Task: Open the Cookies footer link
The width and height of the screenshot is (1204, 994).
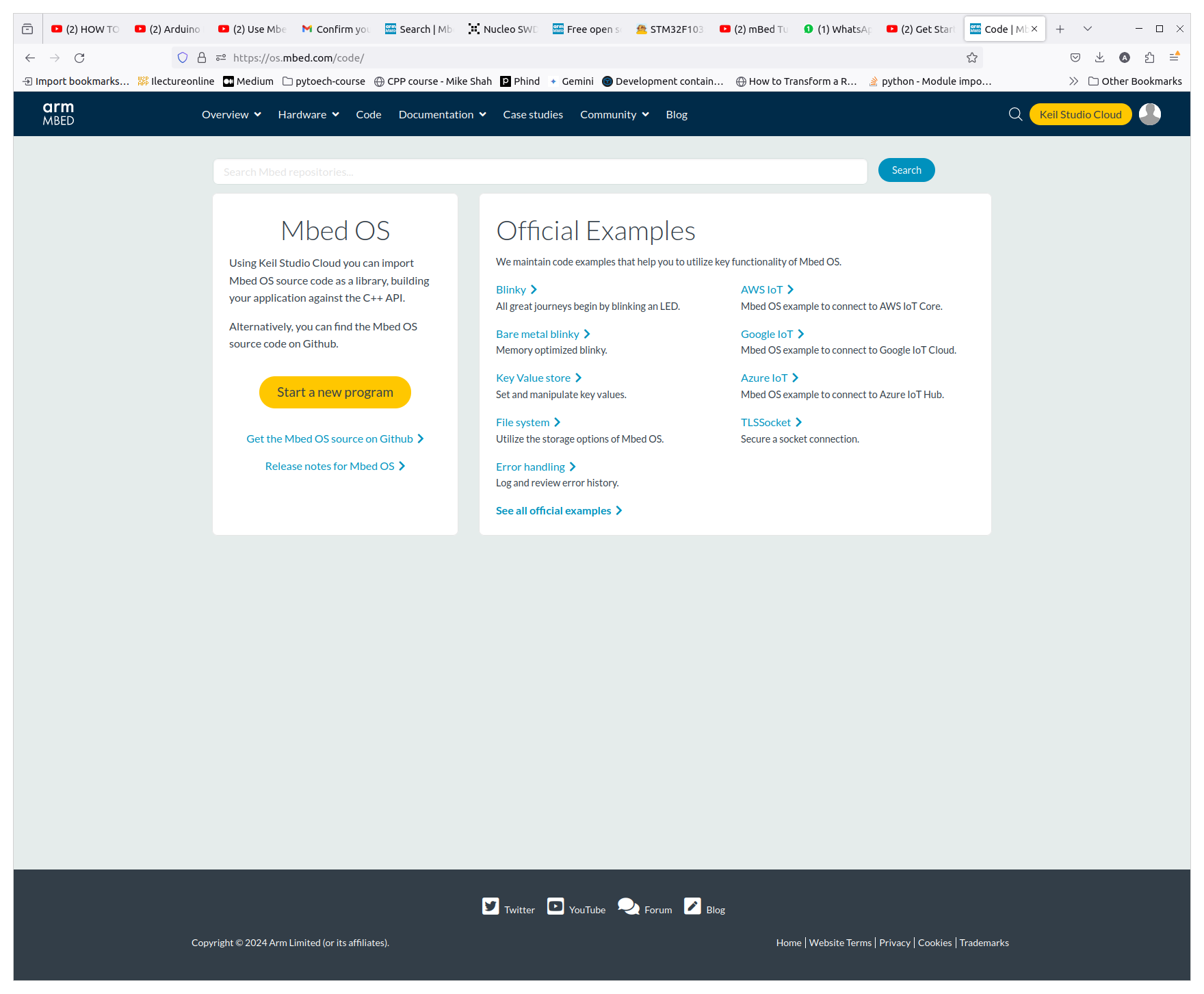Action: click(934, 943)
